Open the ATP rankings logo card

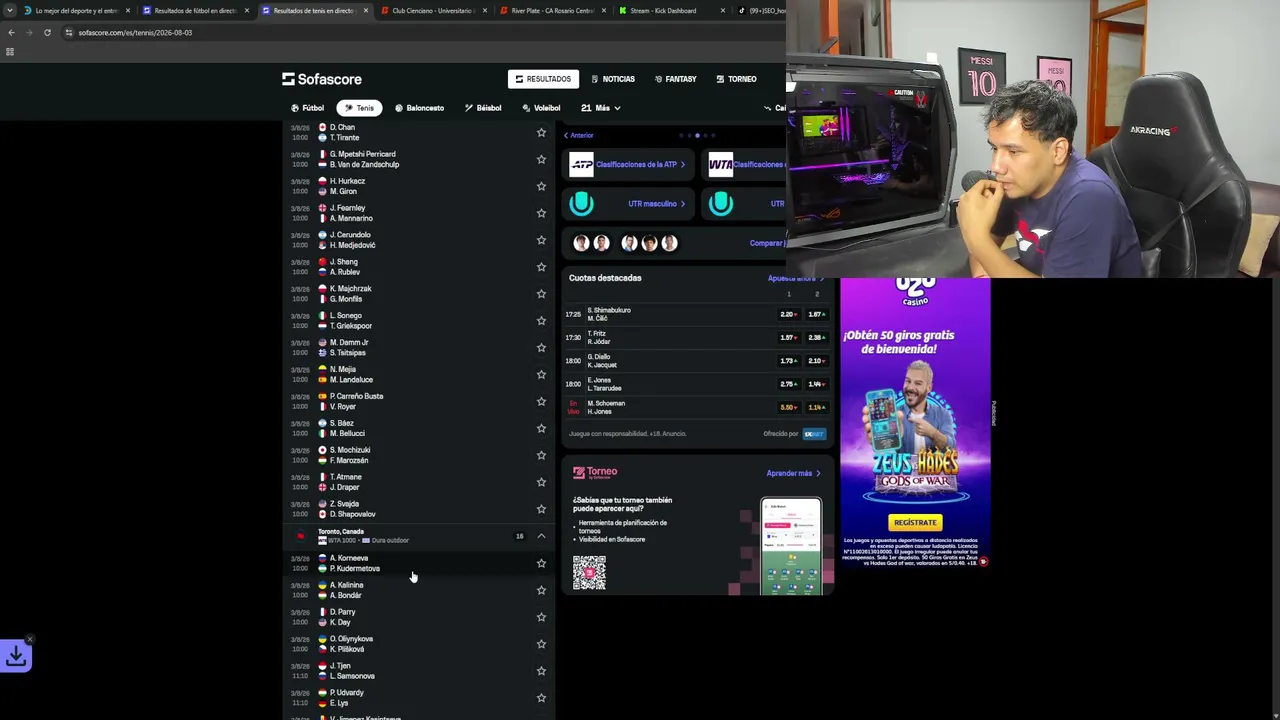[581, 164]
